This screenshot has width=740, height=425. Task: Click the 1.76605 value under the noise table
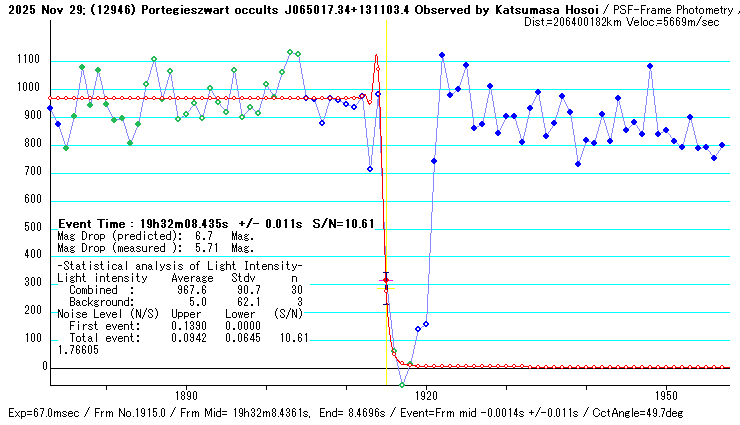click(78, 351)
